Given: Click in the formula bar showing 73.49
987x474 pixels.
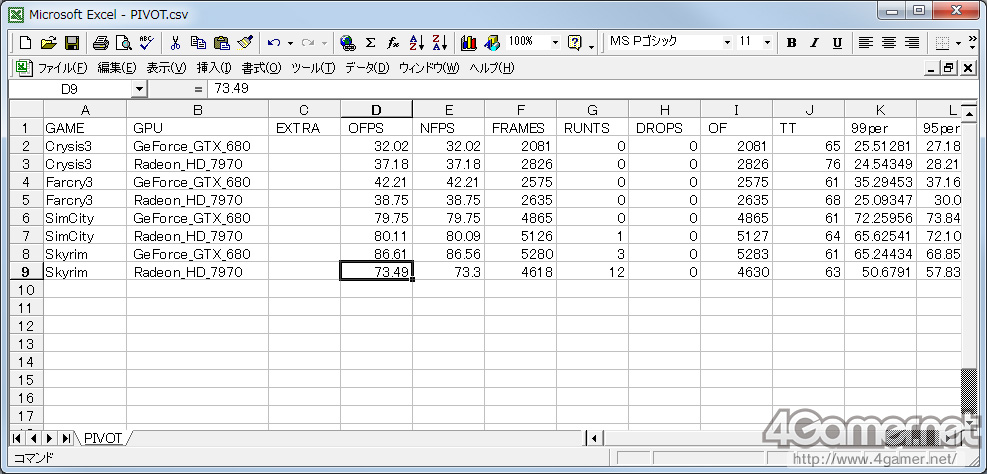Looking at the screenshot, I should [592, 89].
